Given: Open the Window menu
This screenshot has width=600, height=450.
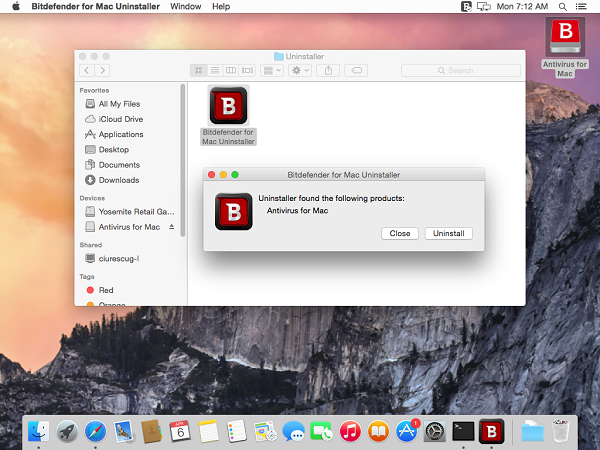Looking at the screenshot, I should point(185,7).
